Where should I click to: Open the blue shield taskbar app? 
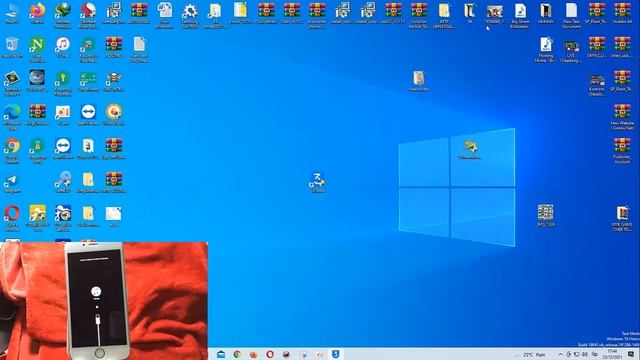(335, 354)
